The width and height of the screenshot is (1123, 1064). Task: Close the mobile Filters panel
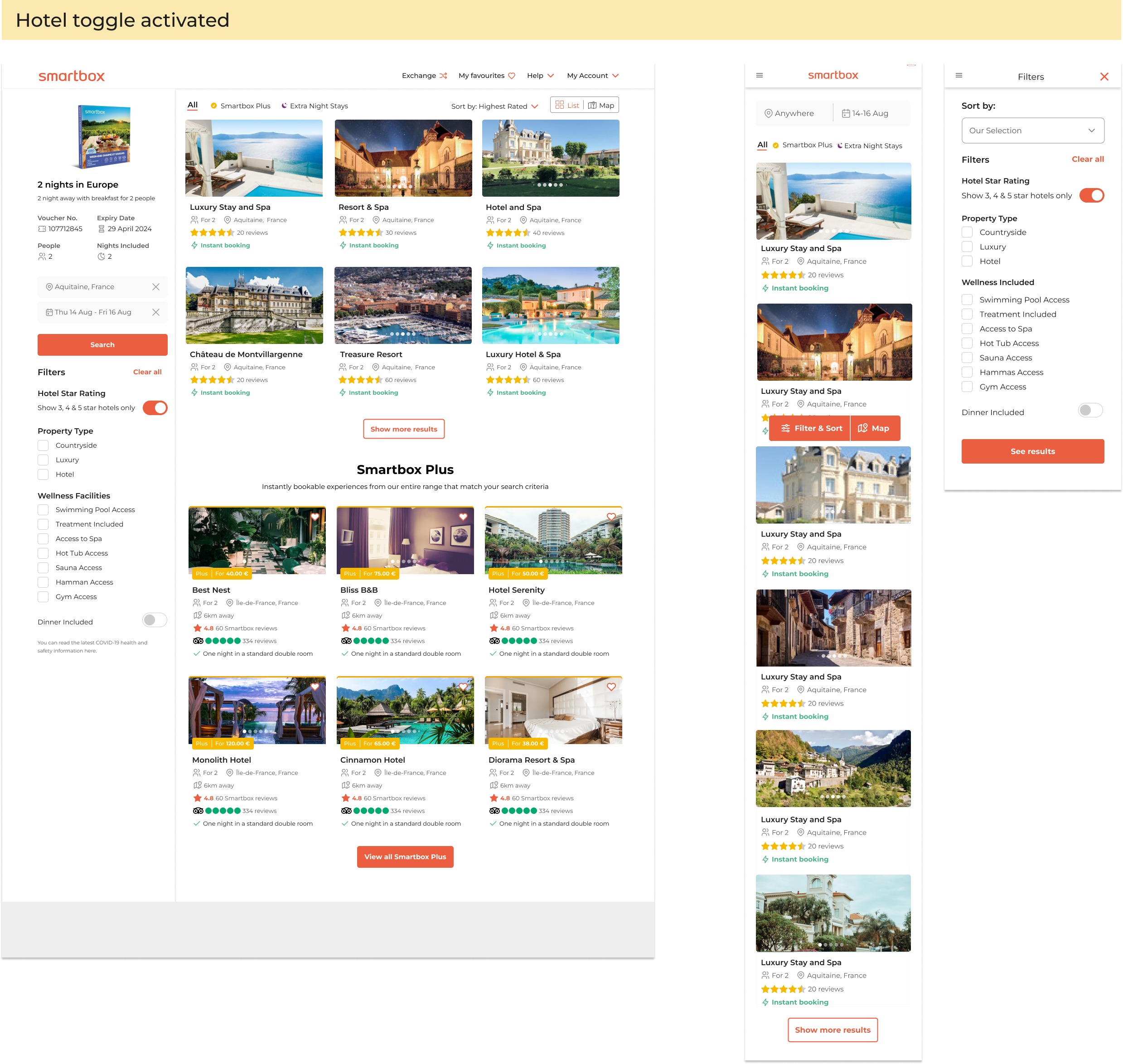tap(1104, 77)
